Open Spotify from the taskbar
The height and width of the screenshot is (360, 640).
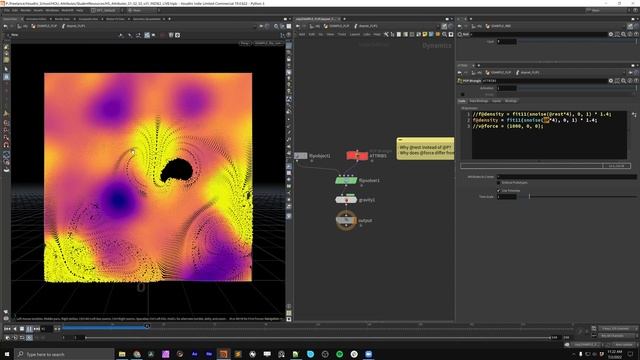[x=340, y=354]
